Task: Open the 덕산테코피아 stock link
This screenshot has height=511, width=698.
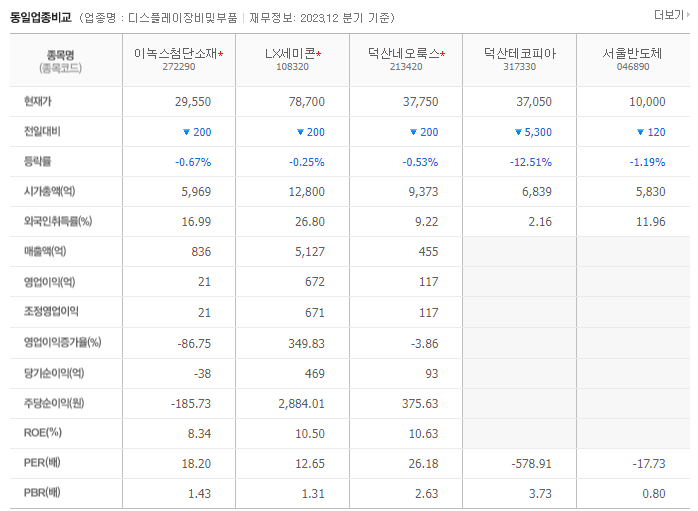Action: (x=520, y=53)
